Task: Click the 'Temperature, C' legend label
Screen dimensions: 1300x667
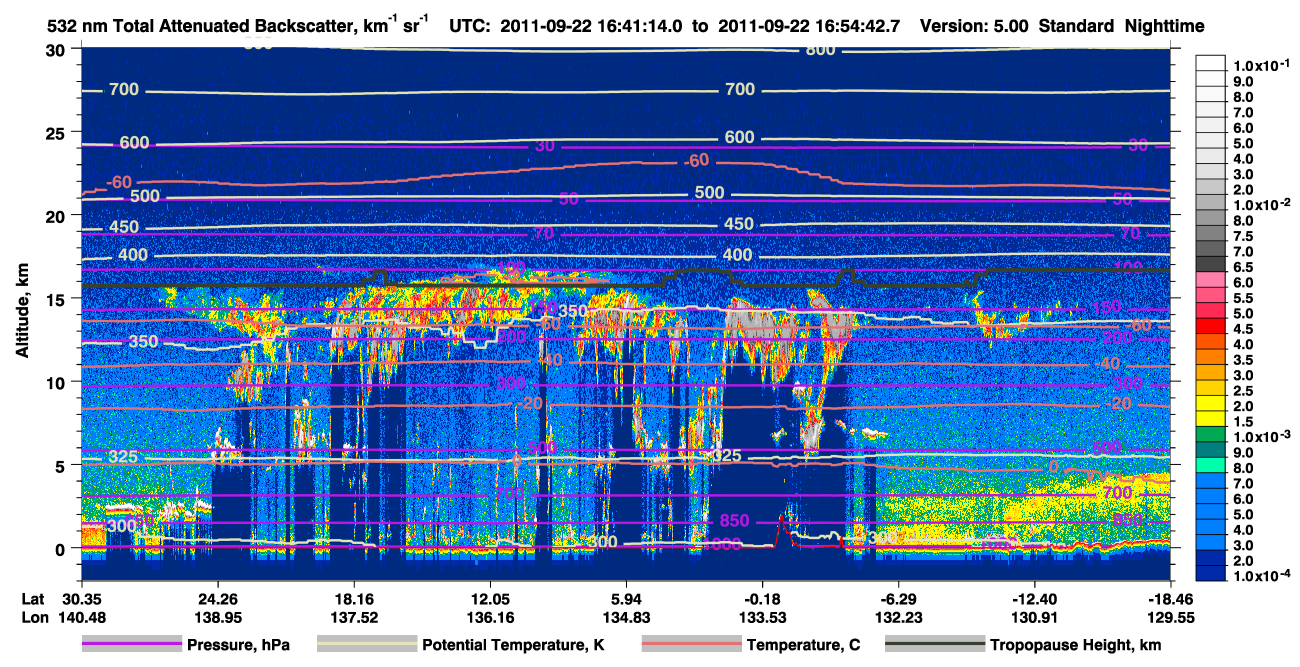Action: tap(803, 645)
